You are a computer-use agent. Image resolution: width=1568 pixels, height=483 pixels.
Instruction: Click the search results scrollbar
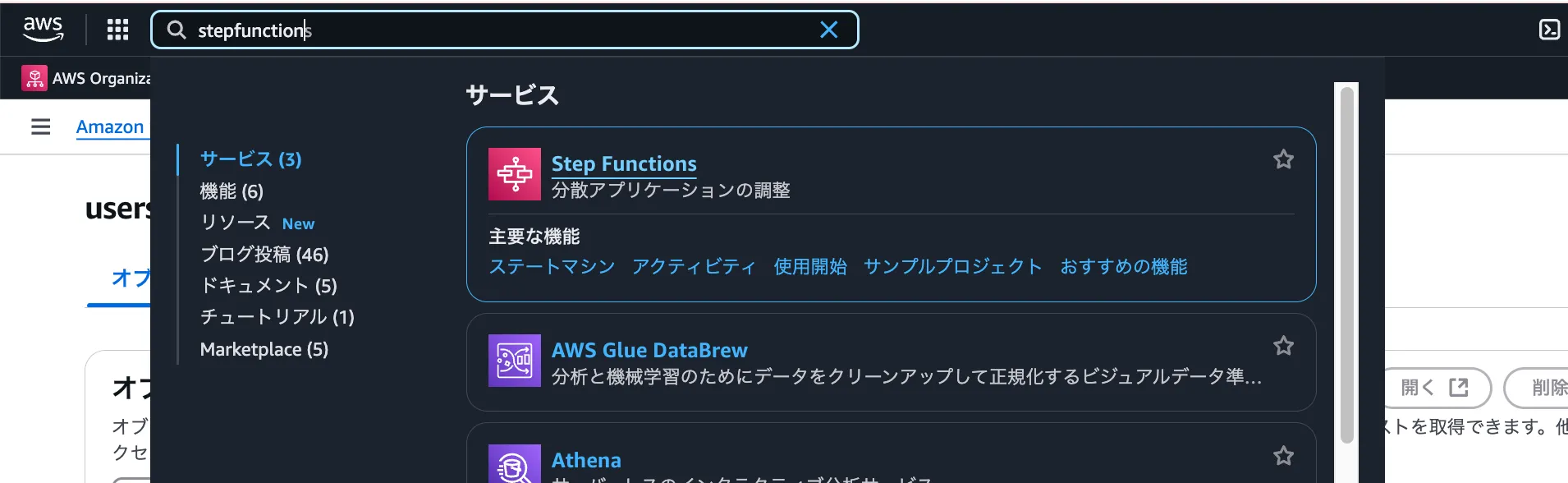[1346, 263]
